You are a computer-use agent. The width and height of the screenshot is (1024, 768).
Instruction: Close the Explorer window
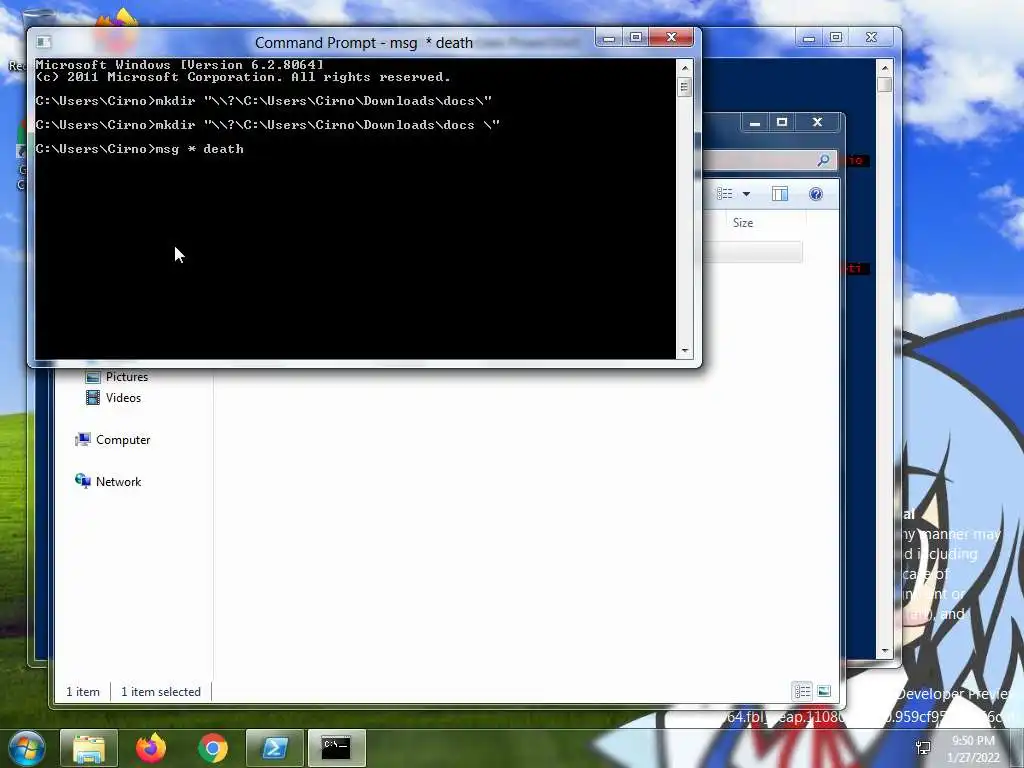click(817, 123)
